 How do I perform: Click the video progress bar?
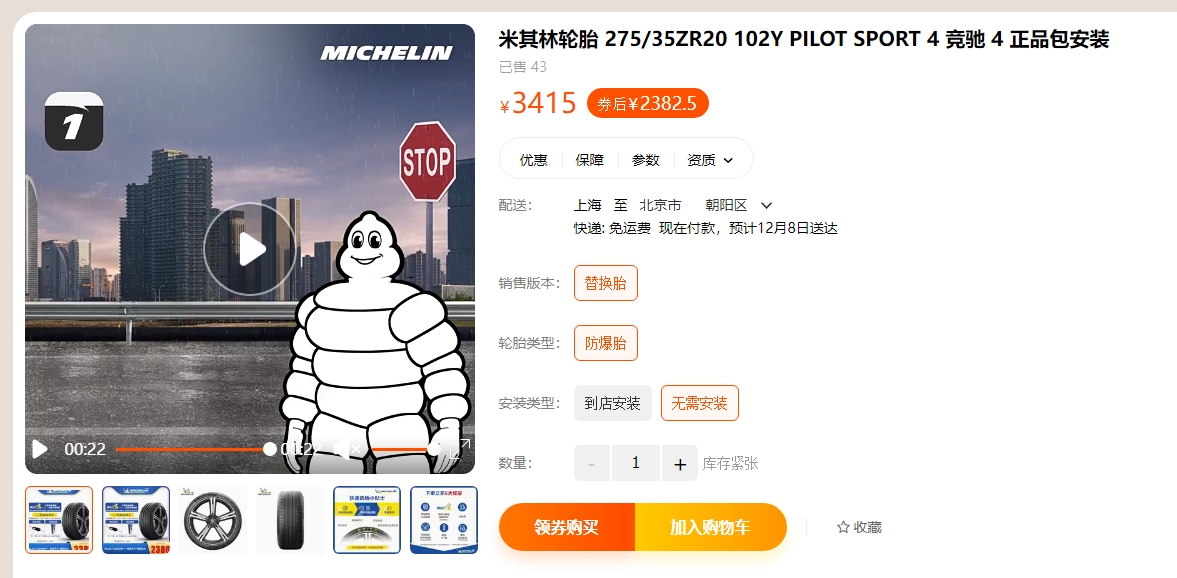point(193,449)
